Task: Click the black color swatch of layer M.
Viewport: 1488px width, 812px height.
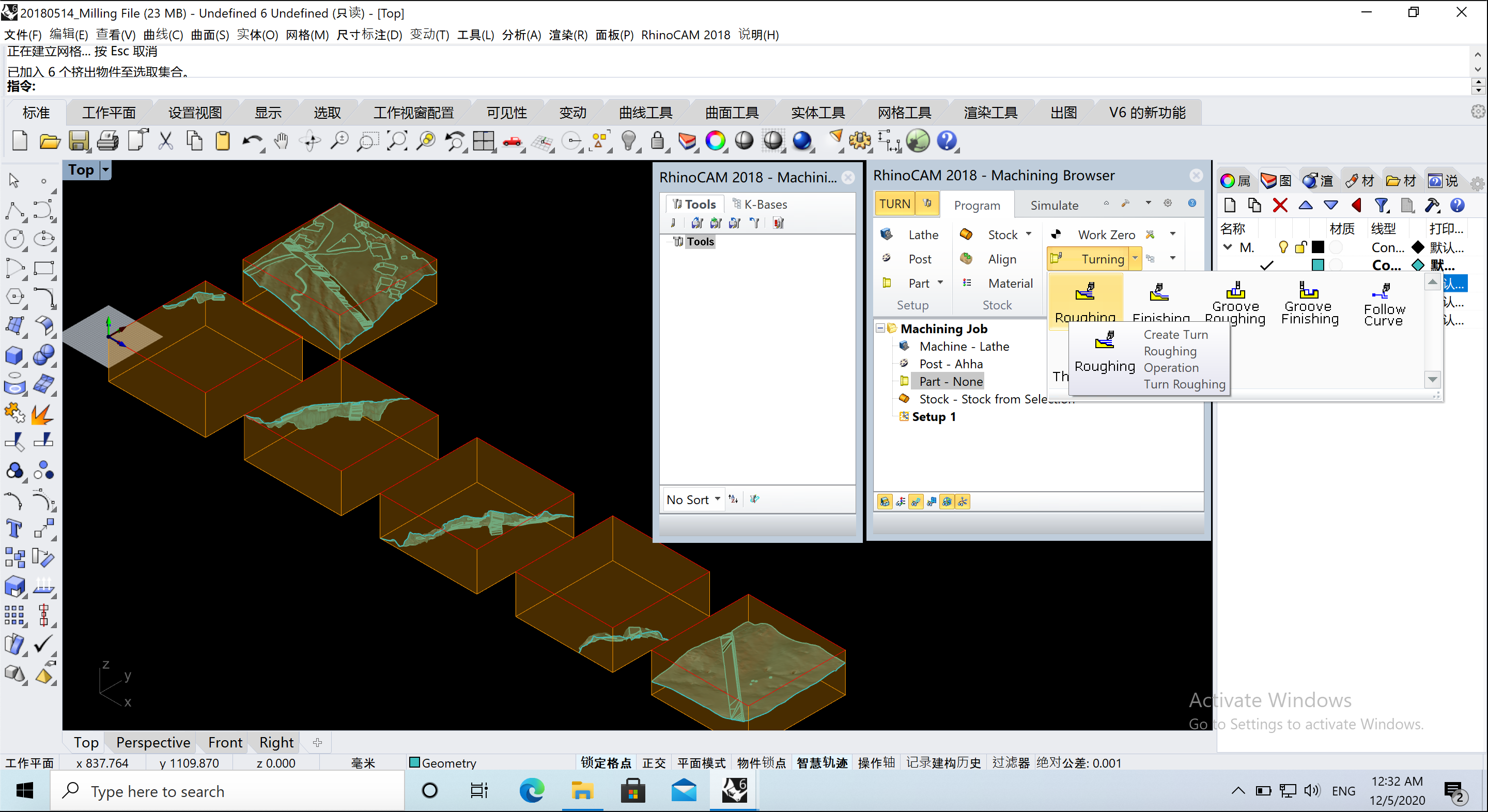Action: click(1318, 247)
